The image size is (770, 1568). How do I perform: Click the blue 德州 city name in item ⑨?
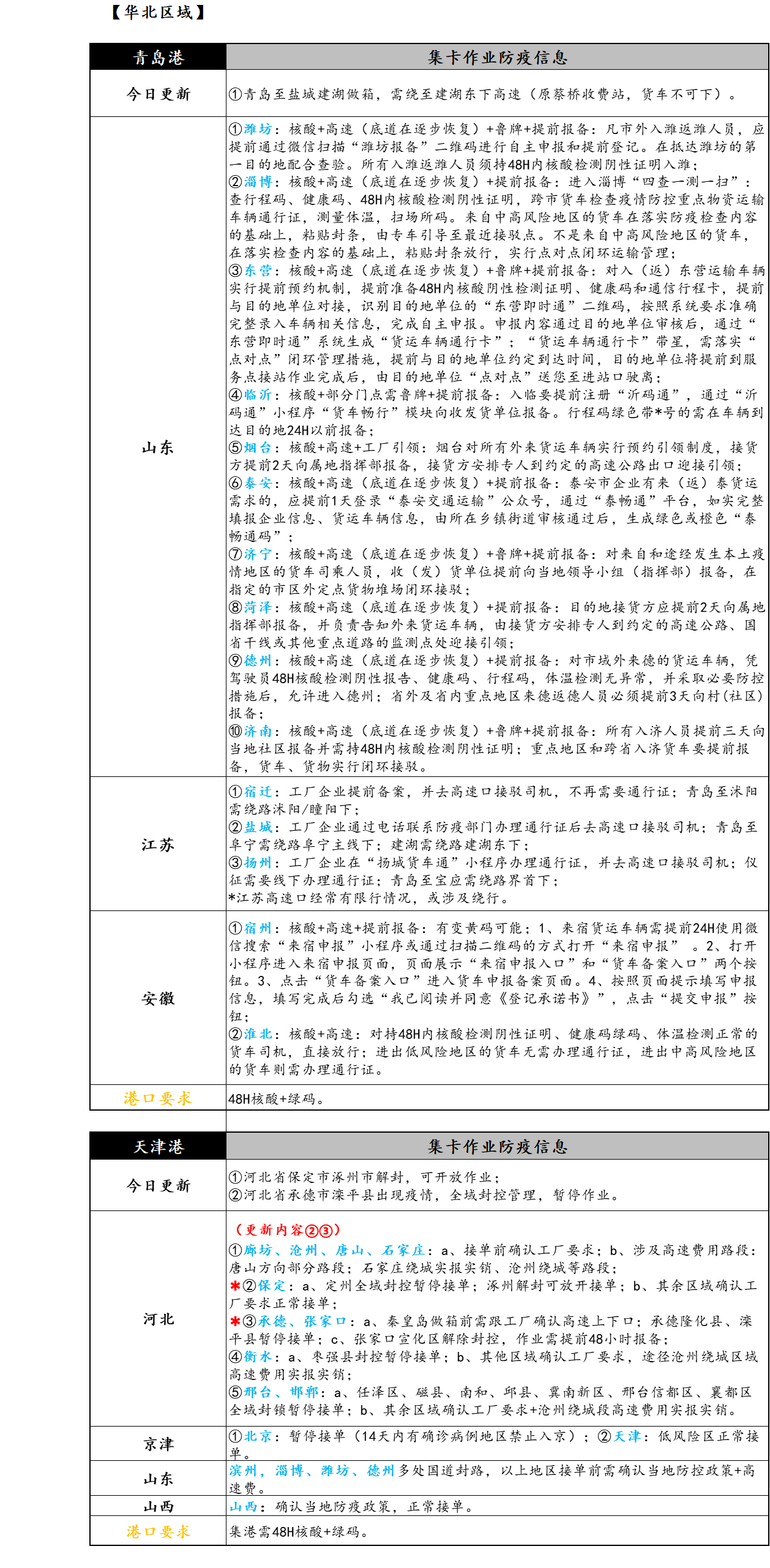(258, 660)
